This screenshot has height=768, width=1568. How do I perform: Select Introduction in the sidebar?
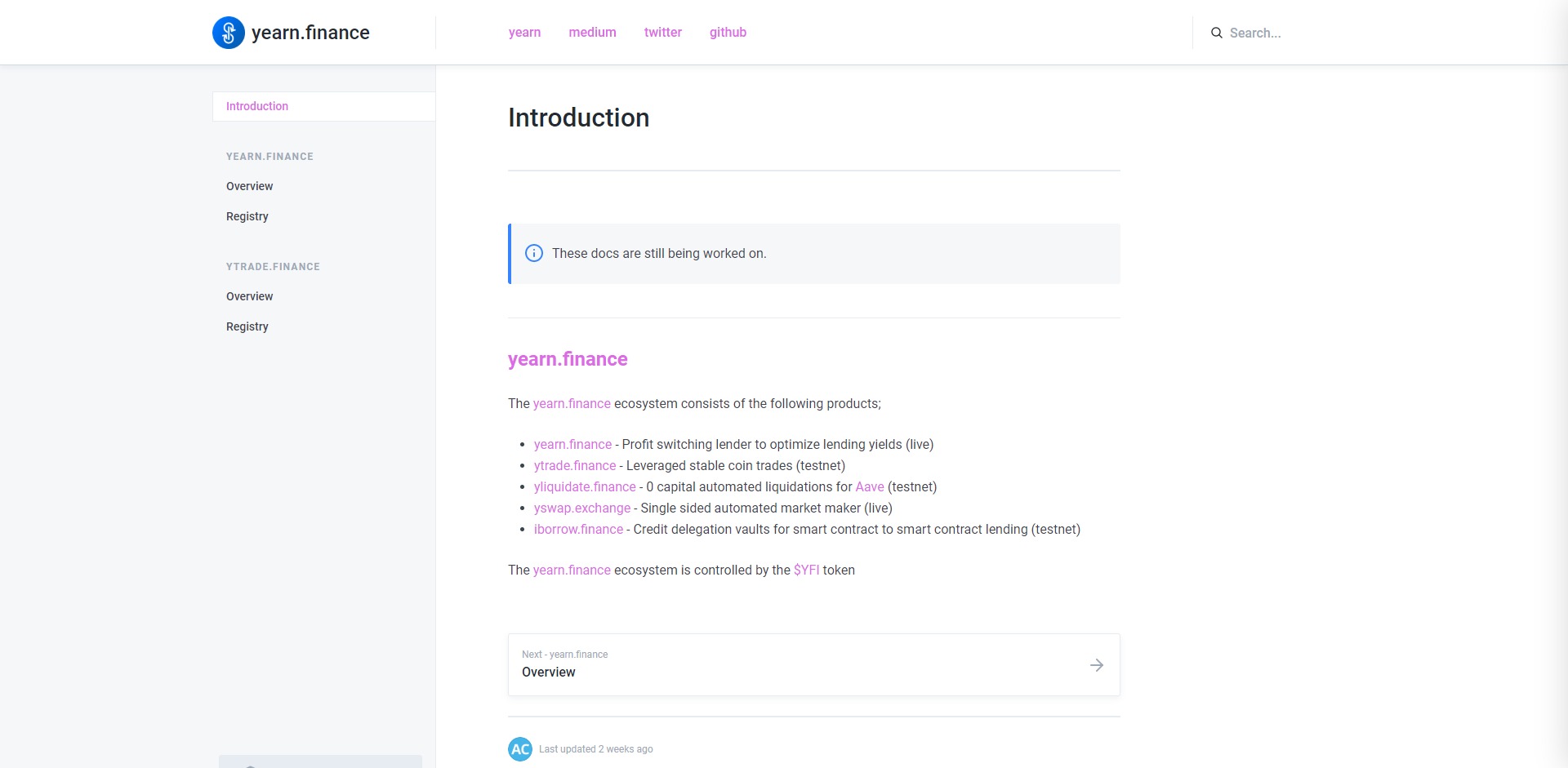tap(323, 106)
